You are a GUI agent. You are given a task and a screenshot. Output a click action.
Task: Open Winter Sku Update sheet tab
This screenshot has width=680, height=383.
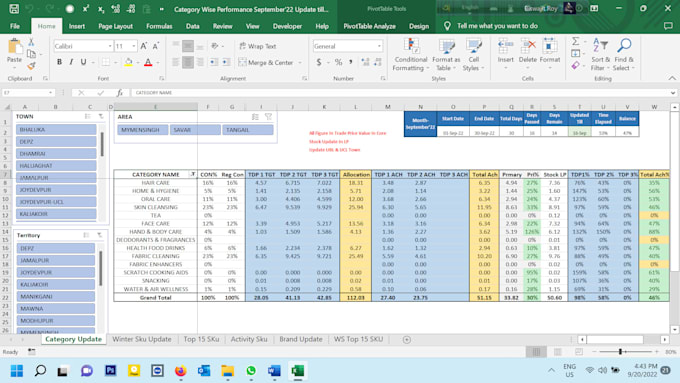[142, 339]
